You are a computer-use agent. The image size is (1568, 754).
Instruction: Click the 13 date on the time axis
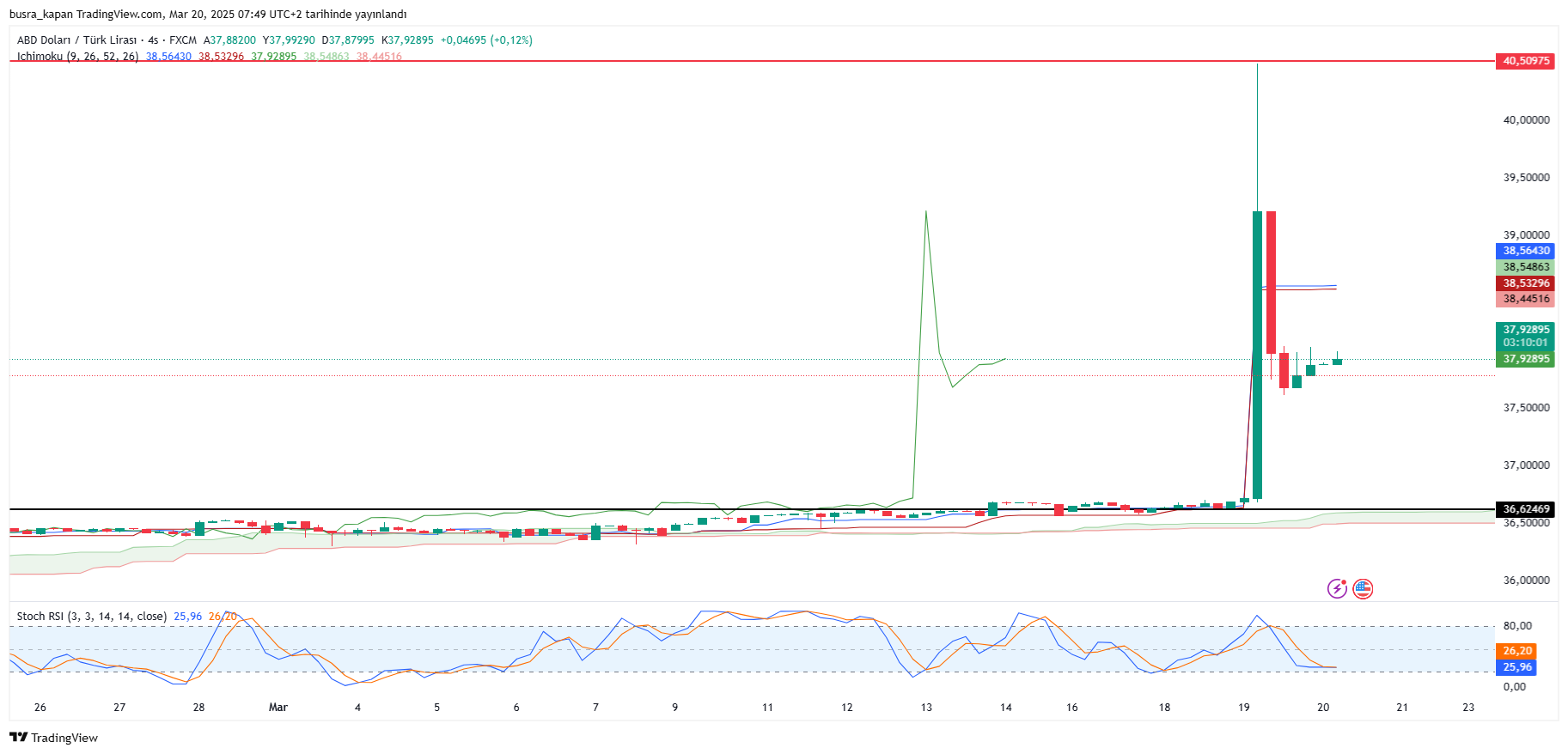(x=926, y=708)
